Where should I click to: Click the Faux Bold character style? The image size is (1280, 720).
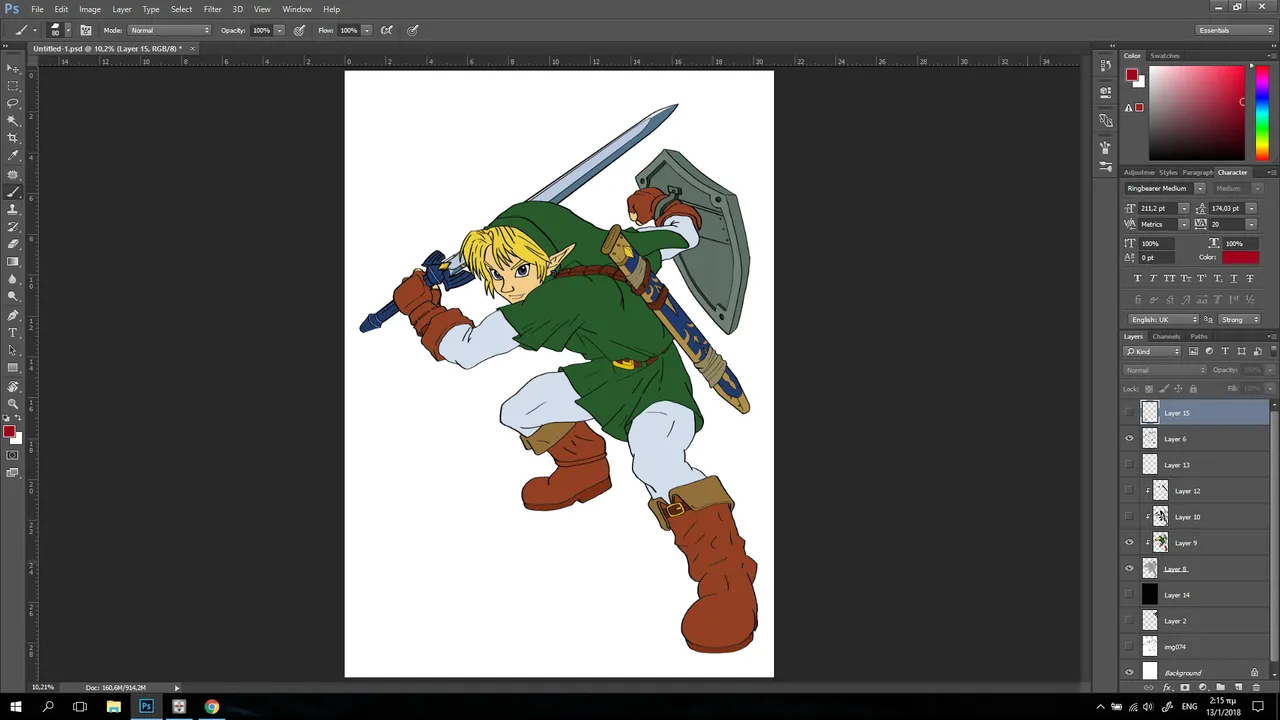(1138, 278)
